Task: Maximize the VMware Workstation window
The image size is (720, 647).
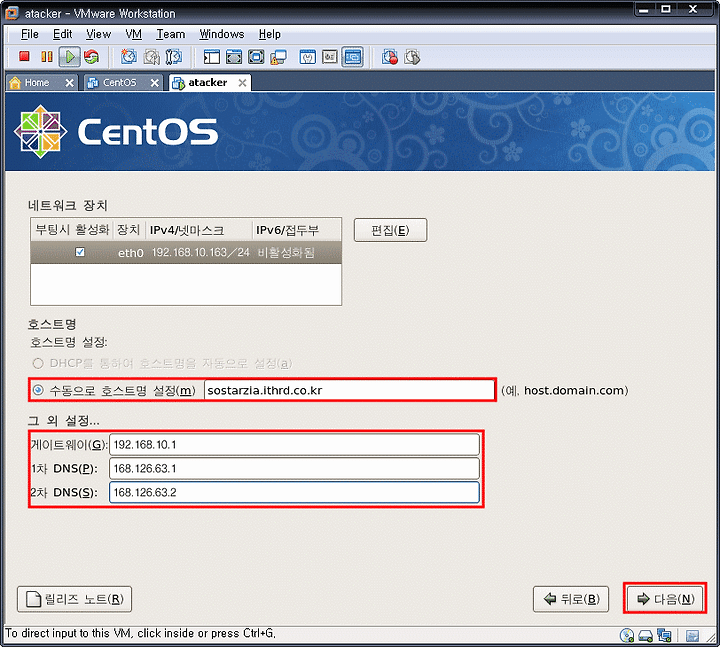Action: click(665, 10)
